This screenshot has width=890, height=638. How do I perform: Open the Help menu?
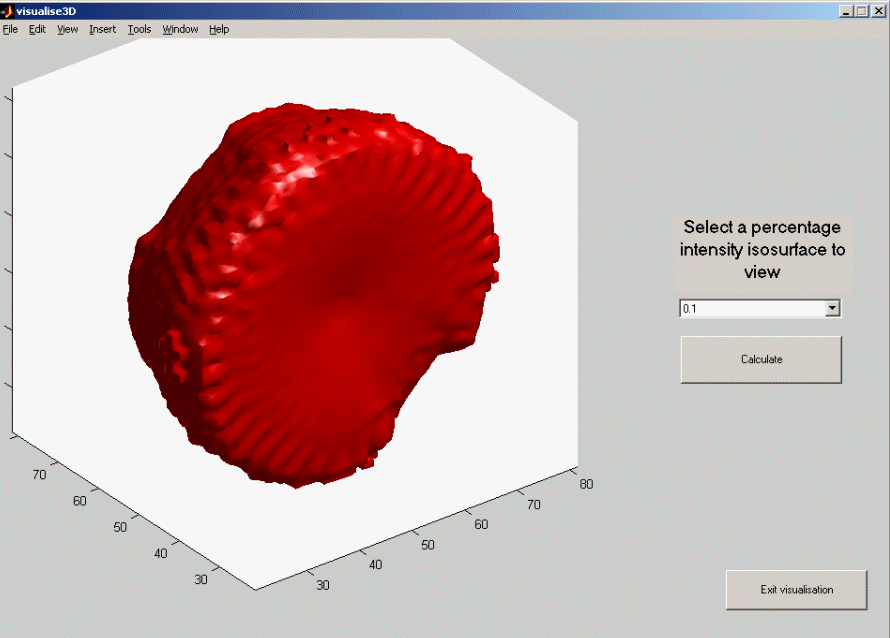tap(218, 29)
